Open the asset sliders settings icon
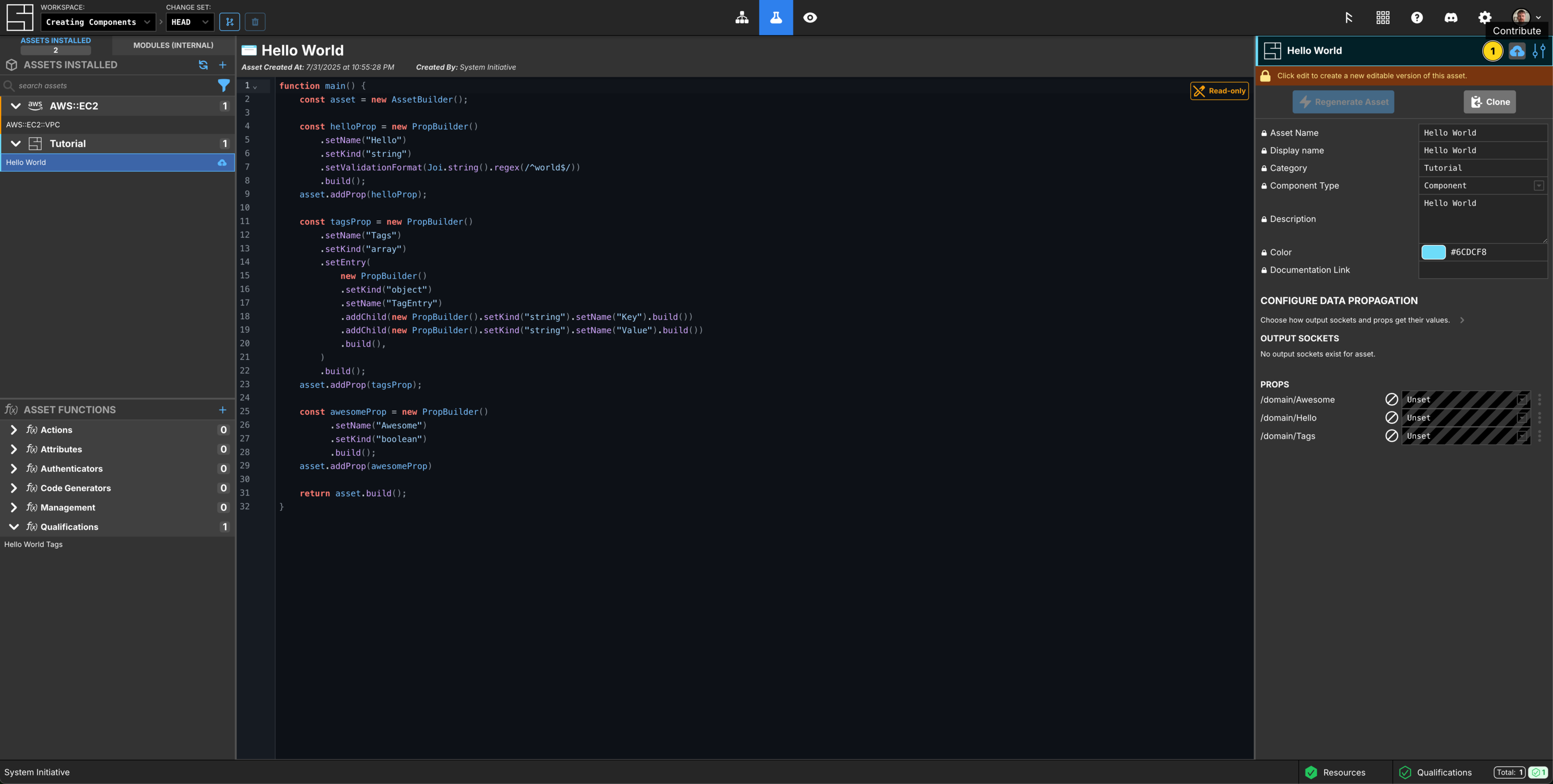This screenshot has width=1553, height=784. (x=1539, y=51)
